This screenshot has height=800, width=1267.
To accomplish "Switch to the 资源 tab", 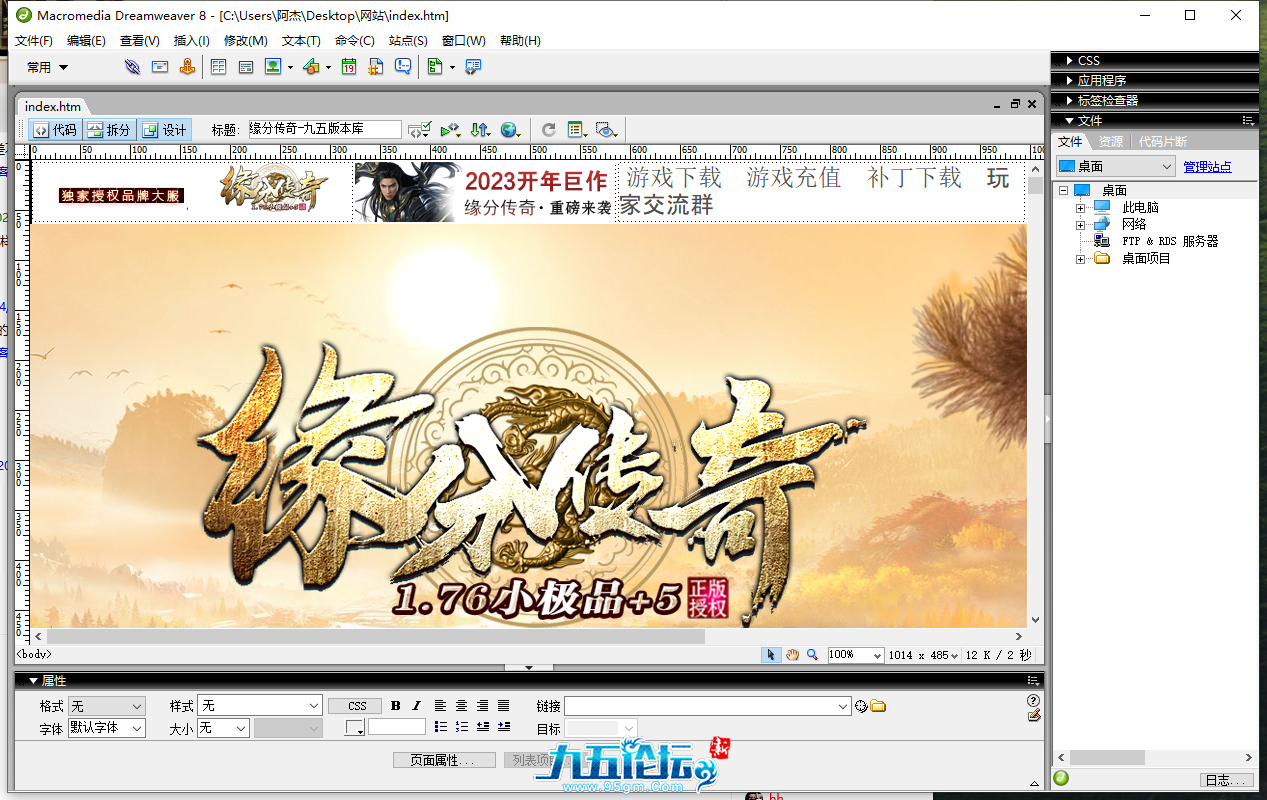I will [x=1110, y=142].
